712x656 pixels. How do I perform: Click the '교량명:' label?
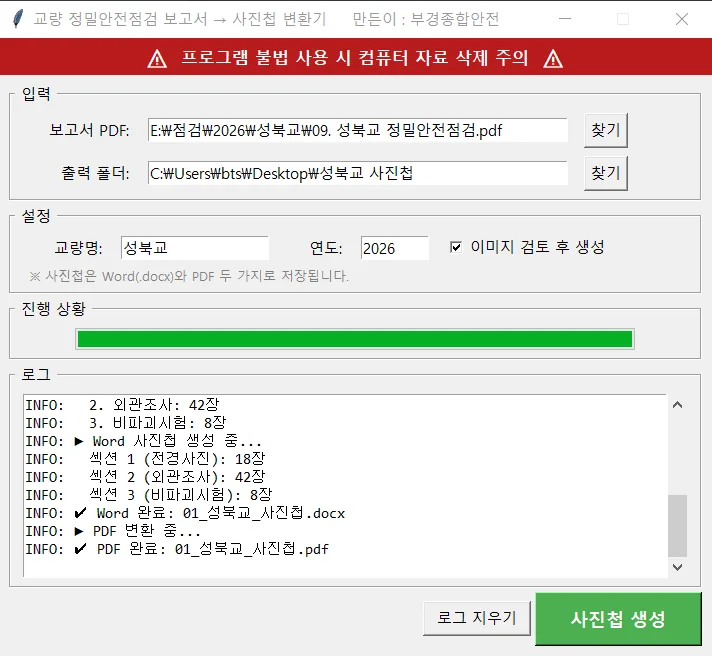79,248
